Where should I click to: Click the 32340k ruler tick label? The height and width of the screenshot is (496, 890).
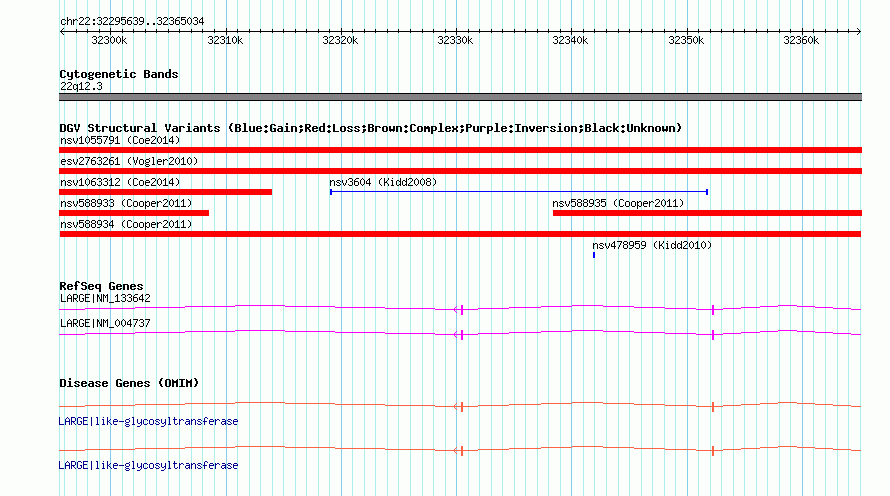(570, 40)
